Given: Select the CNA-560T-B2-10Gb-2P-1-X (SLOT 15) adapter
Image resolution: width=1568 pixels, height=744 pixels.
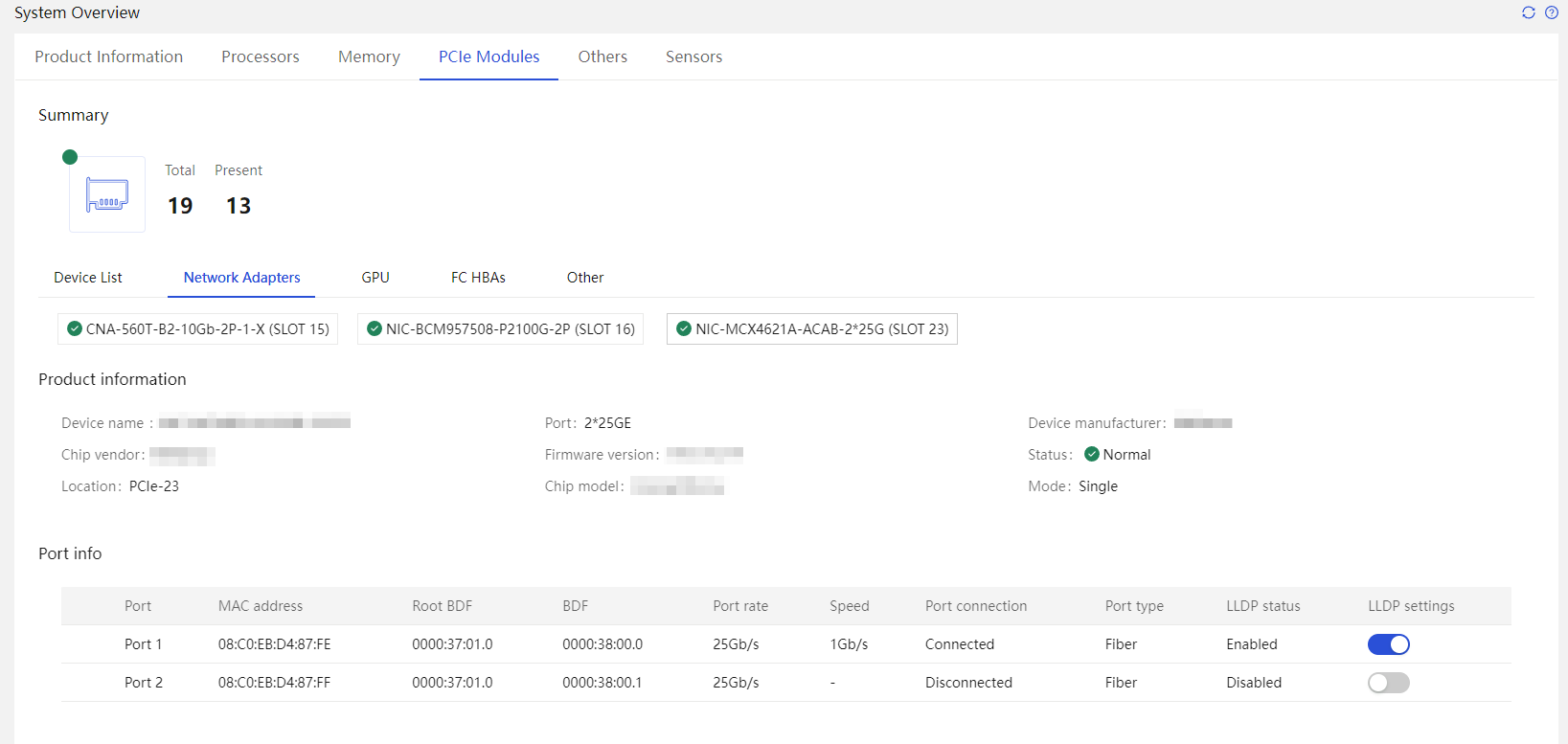Looking at the screenshot, I should [x=197, y=328].
